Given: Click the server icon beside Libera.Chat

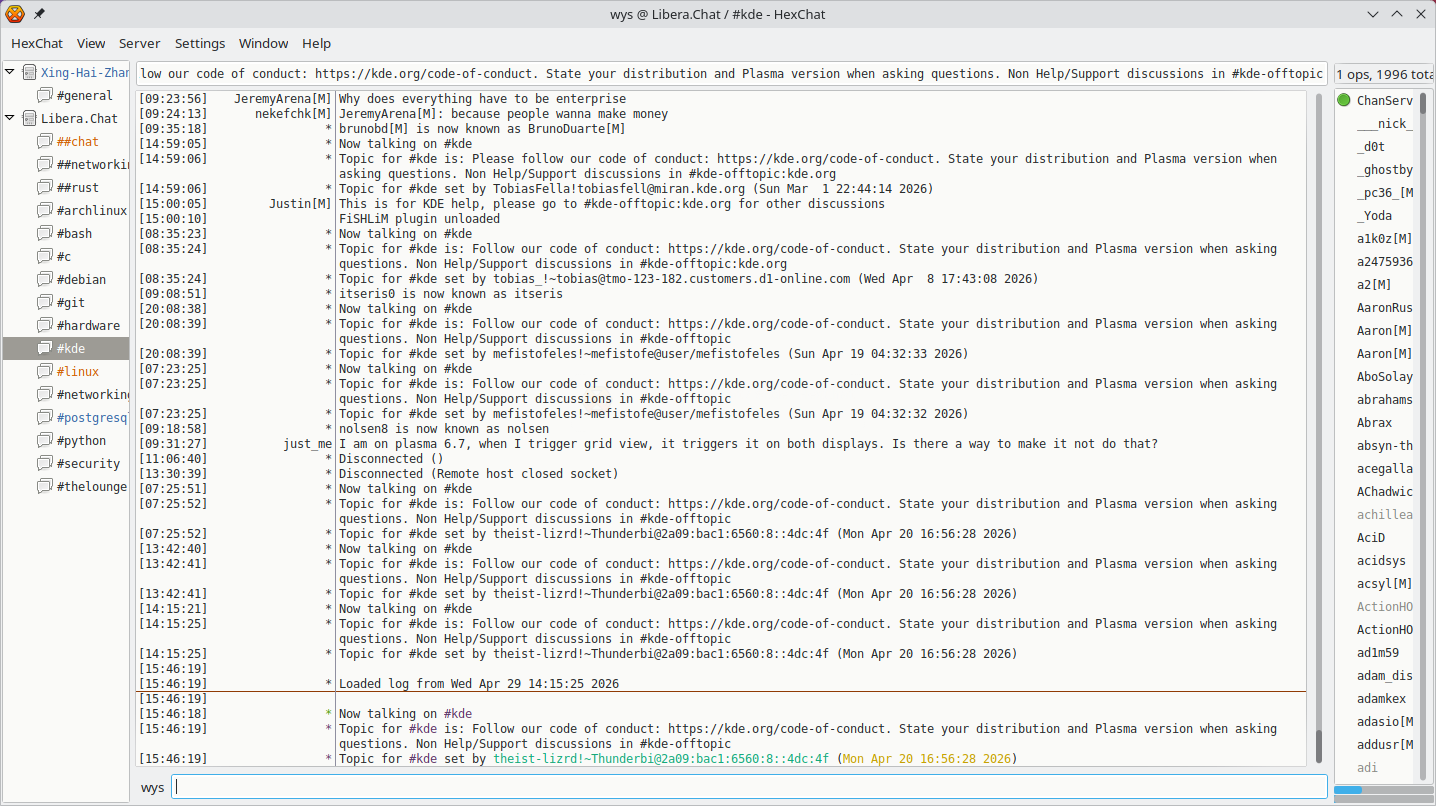Looking at the screenshot, I should pyautogui.click(x=29, y=119).
